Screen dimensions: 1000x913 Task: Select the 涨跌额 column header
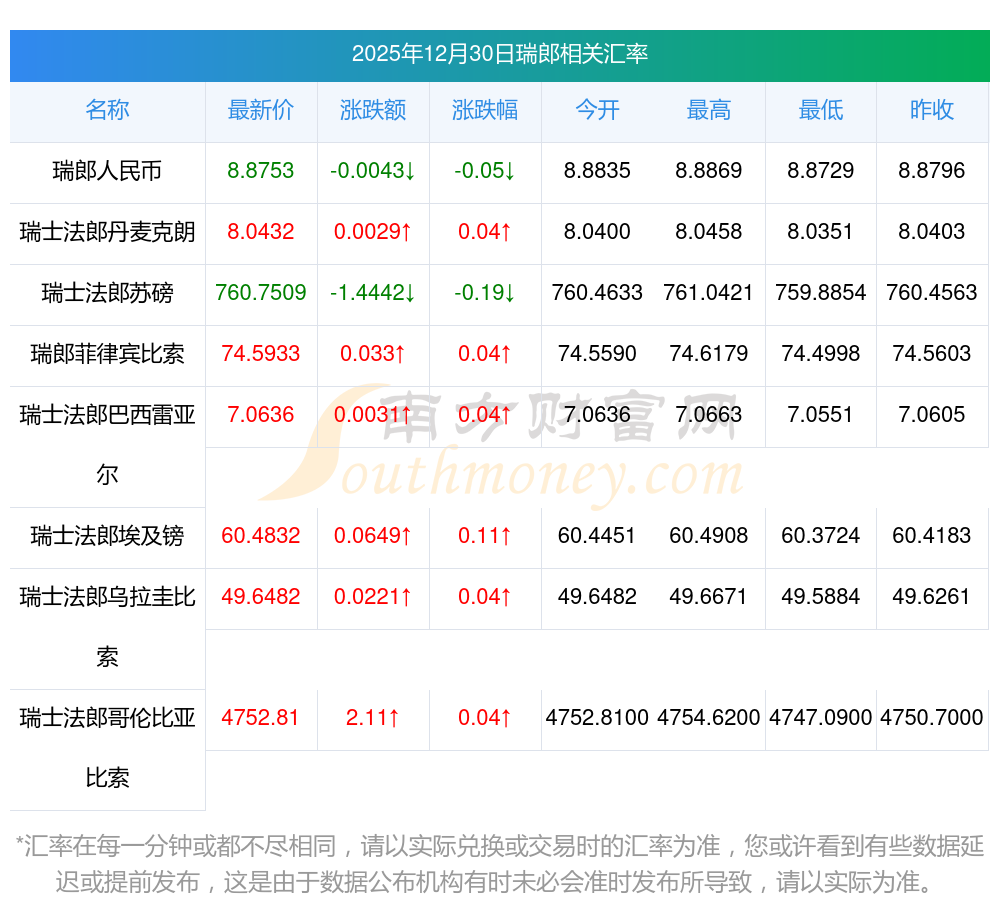coord(373,110)
